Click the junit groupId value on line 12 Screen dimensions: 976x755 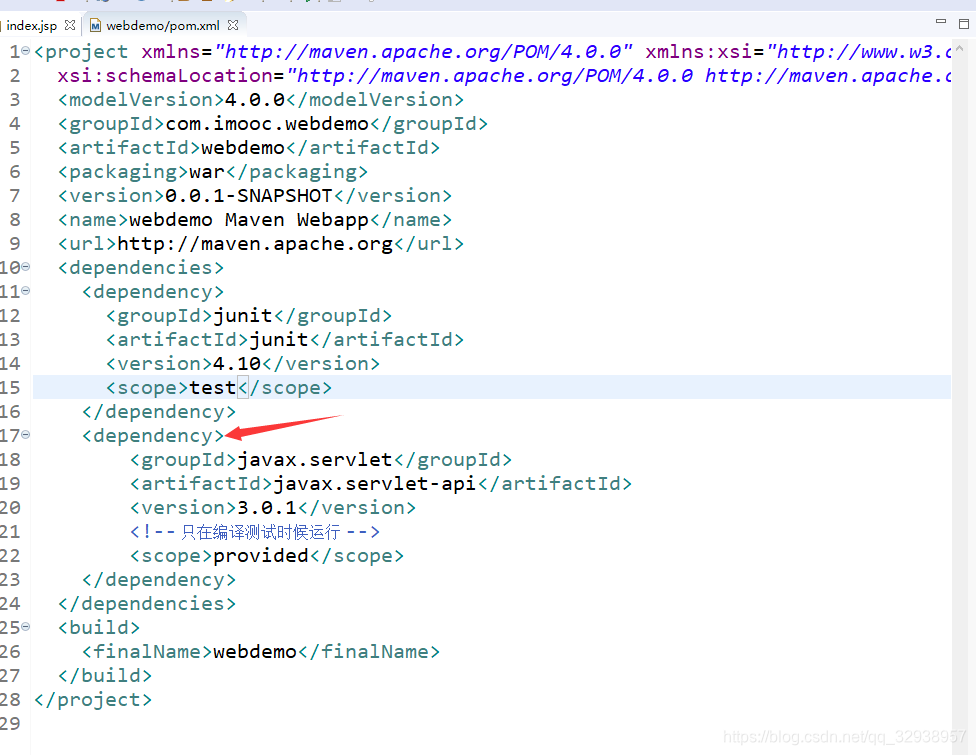click(x=243, y=316)
